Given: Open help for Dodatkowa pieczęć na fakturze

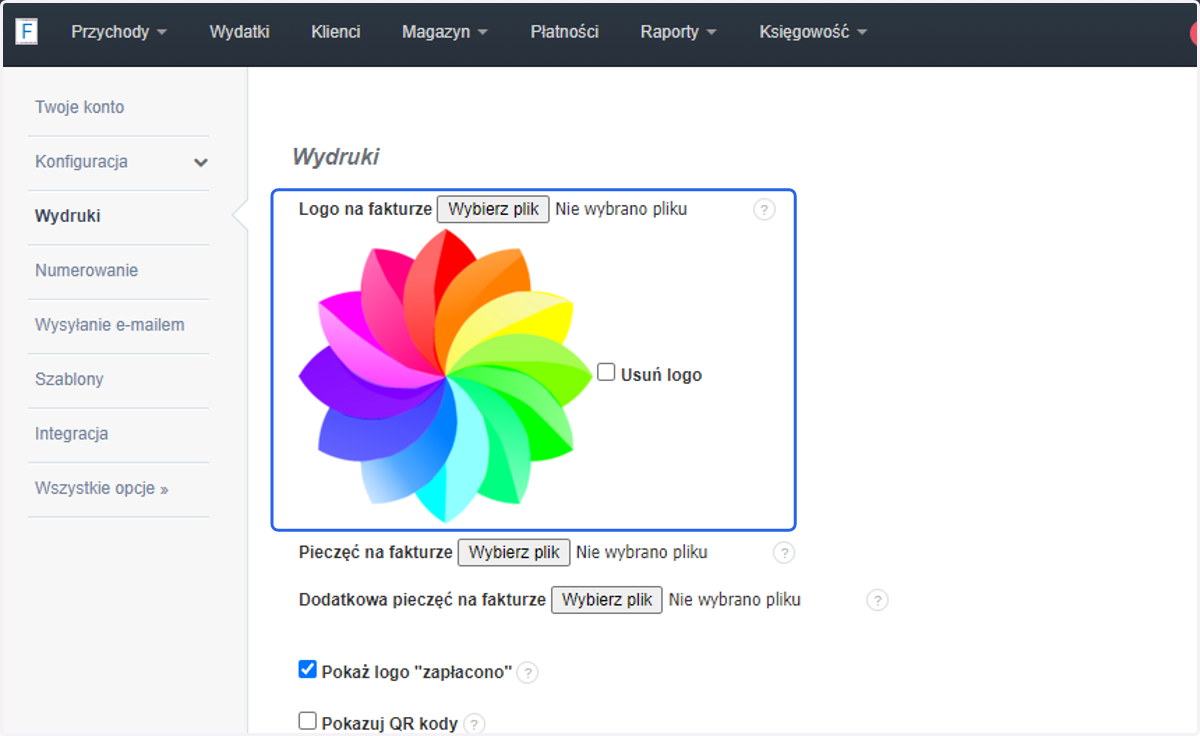Looking at the screenshot, I should pyautogui.click(x=877, y=601).
